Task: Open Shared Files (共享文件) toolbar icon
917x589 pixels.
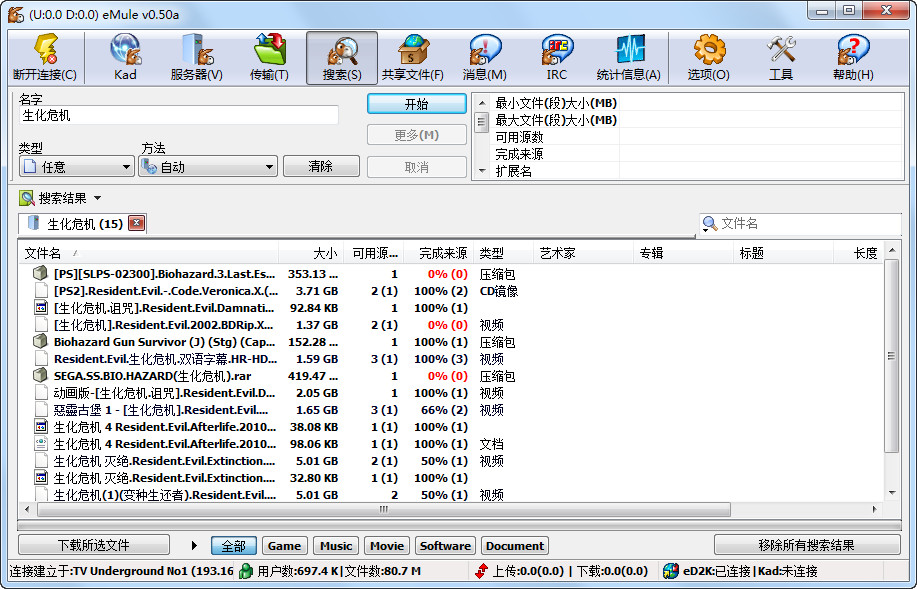Action: pos(413,57)
